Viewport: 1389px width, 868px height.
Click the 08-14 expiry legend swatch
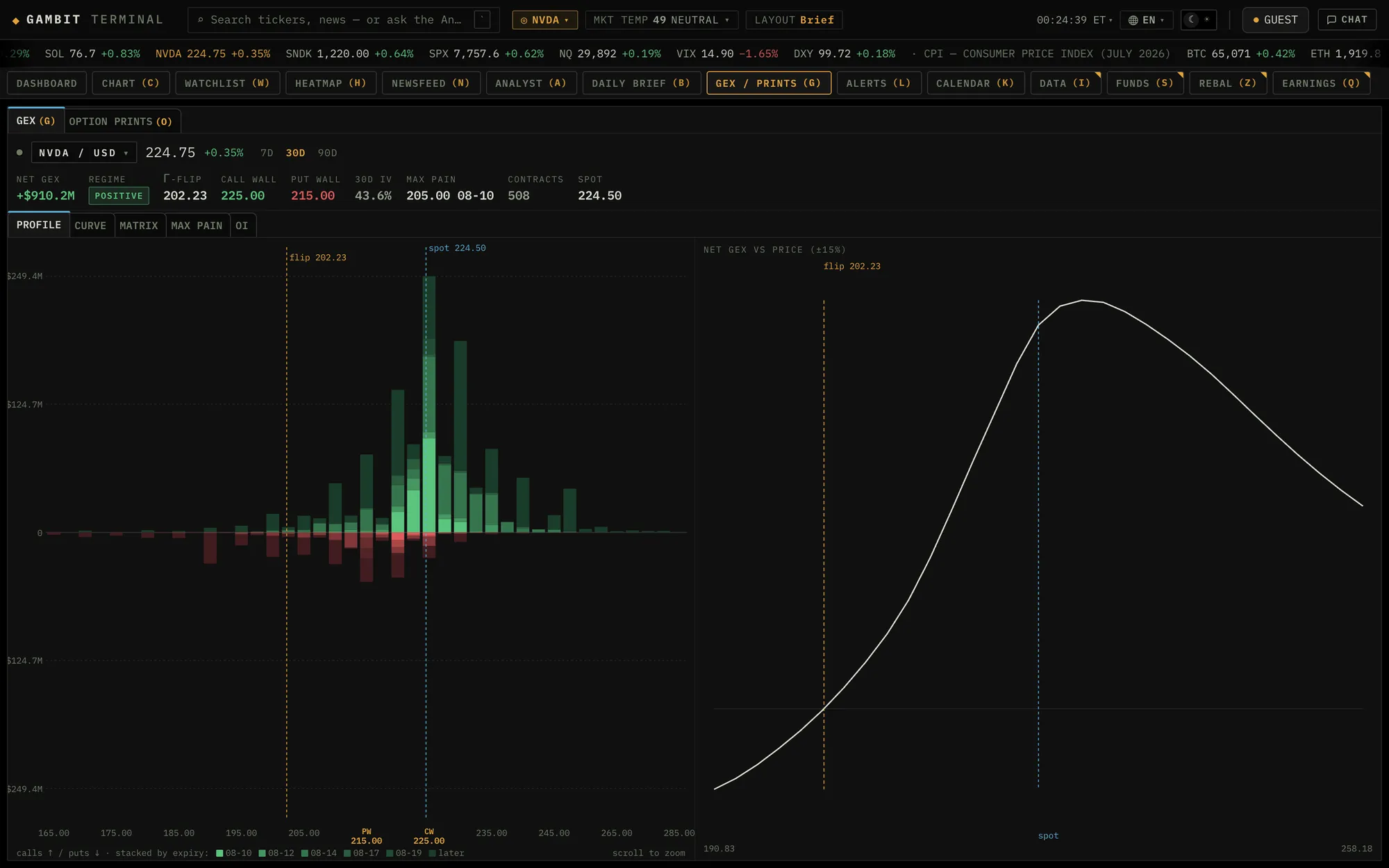[x=305, y=853]
